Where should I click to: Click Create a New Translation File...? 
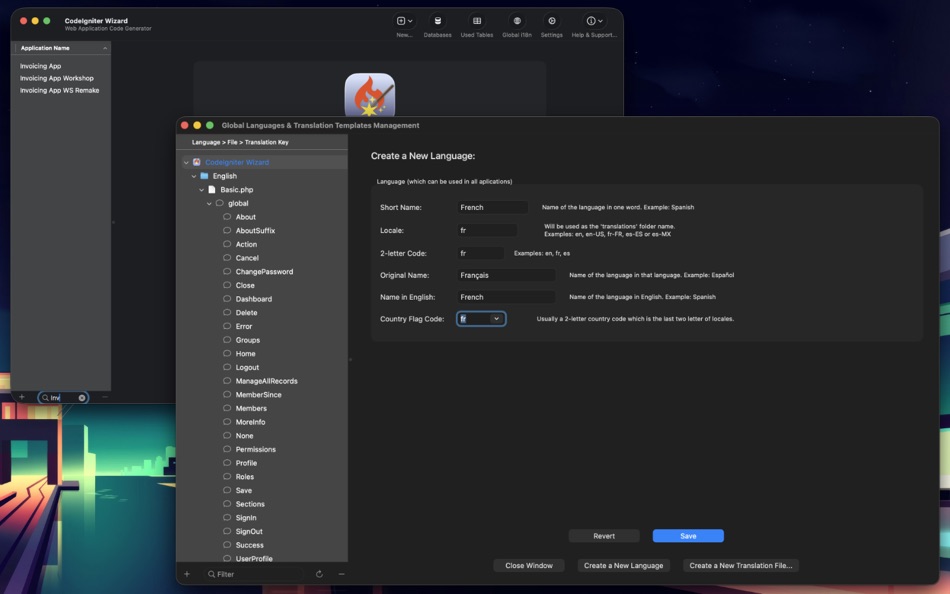[741, 565]
